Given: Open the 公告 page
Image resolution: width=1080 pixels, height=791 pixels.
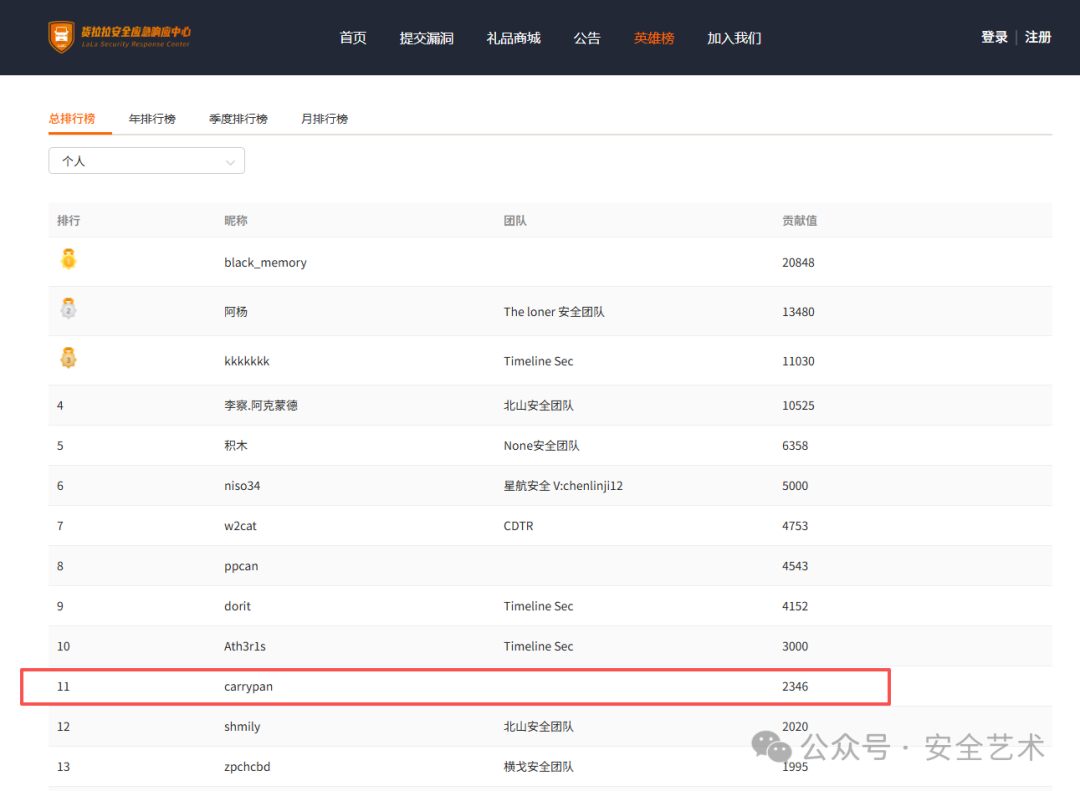Looking at the screenshot, I should (587, 38).
